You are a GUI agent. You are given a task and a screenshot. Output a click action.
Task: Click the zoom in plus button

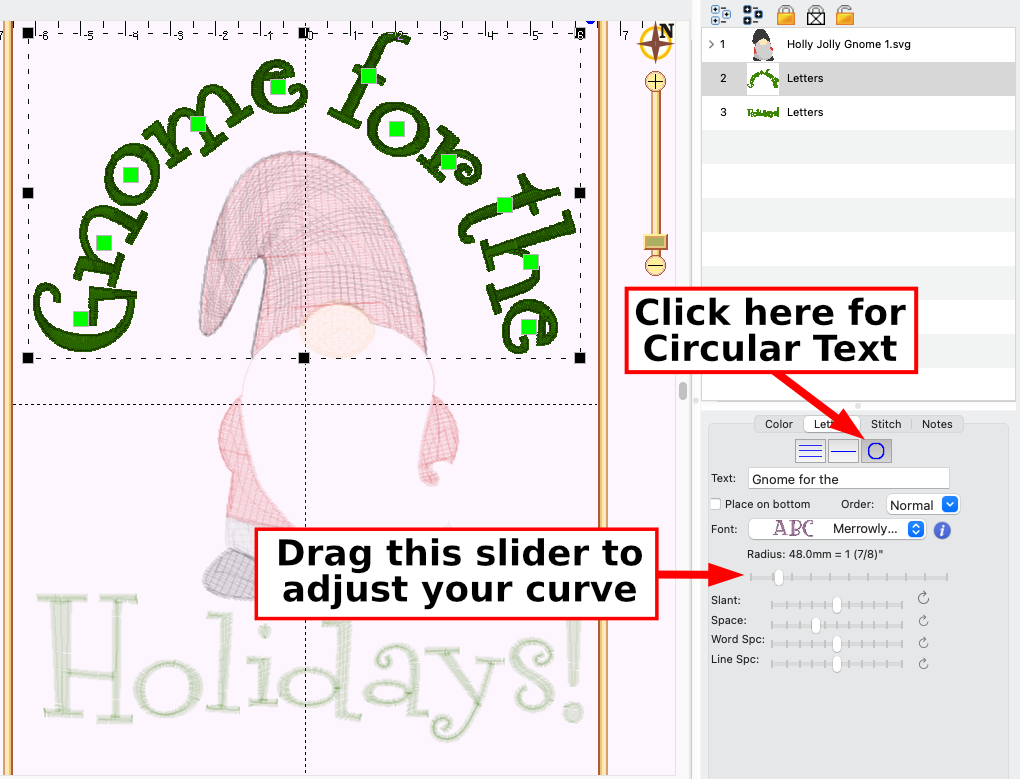(655, 82)
